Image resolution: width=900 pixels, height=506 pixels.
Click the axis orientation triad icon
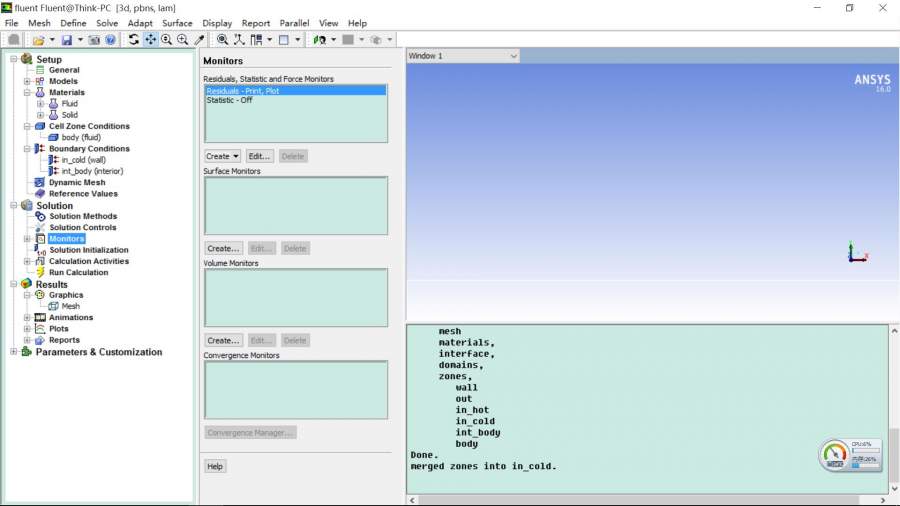point(239,40)
